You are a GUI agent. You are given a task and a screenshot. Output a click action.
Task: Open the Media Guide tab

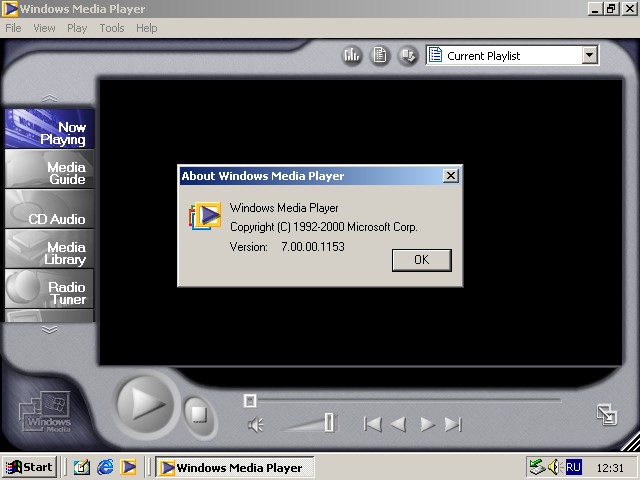tap(50, 173)
